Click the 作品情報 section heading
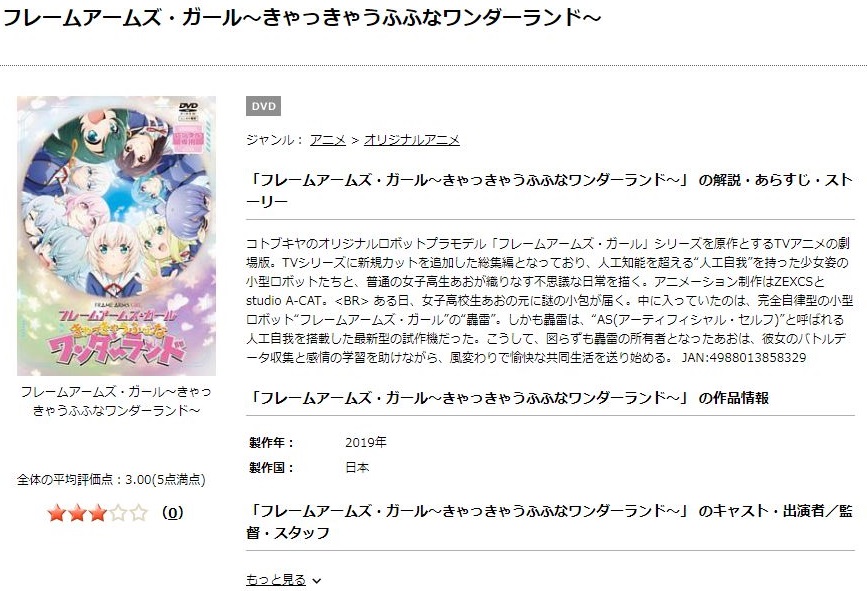Image resolution: width=867 pixels, height=591 pixels. (508, 398)
